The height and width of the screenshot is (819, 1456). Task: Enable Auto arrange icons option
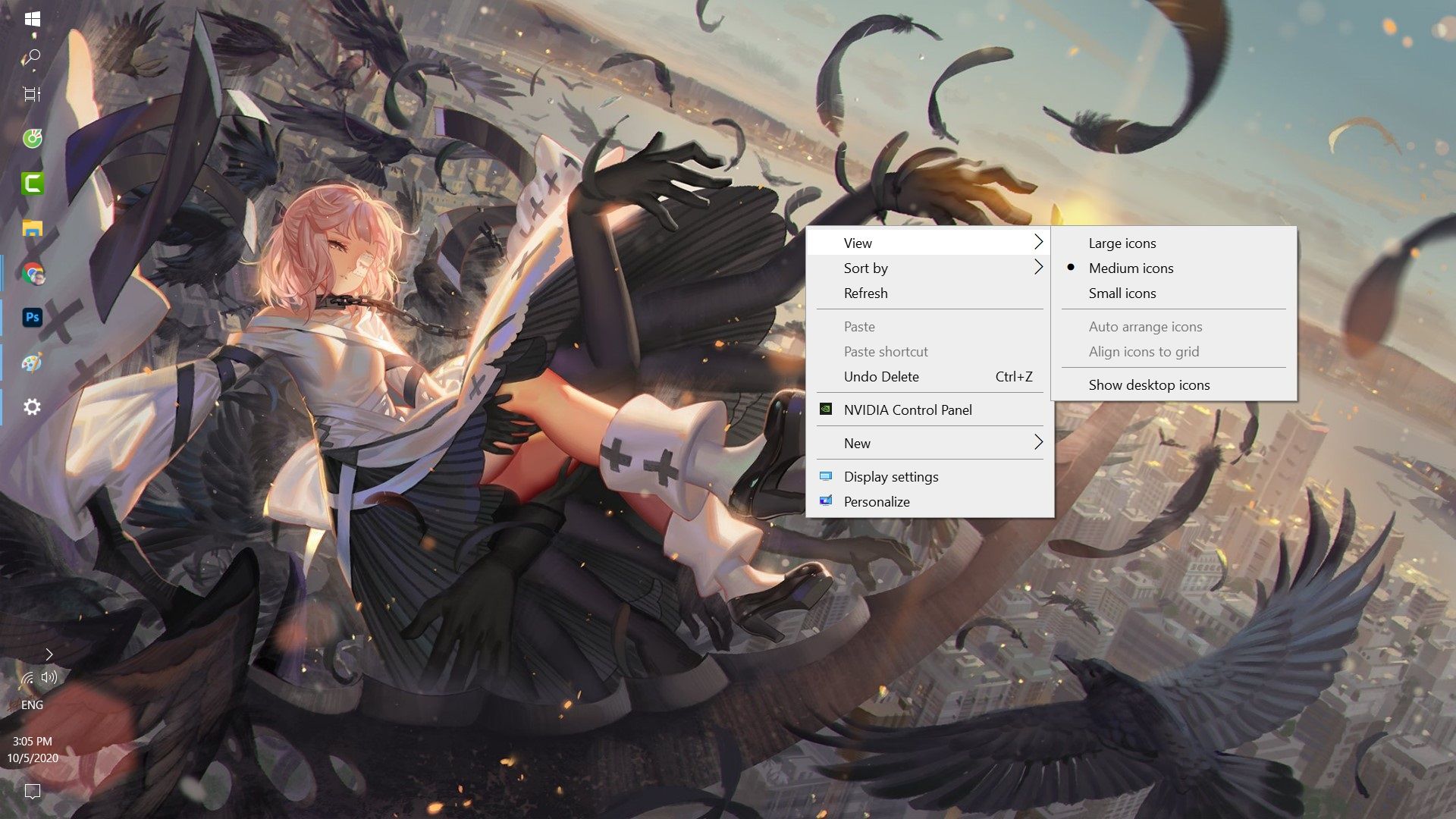pos(1145,326)
